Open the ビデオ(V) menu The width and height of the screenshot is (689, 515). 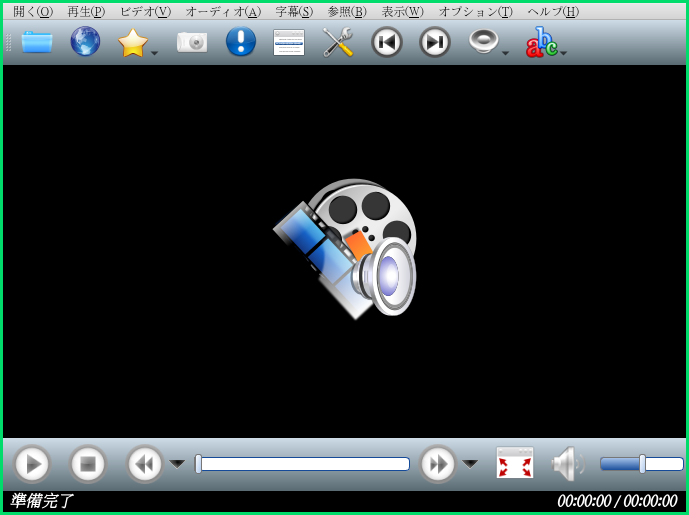(x=145, y=12)
